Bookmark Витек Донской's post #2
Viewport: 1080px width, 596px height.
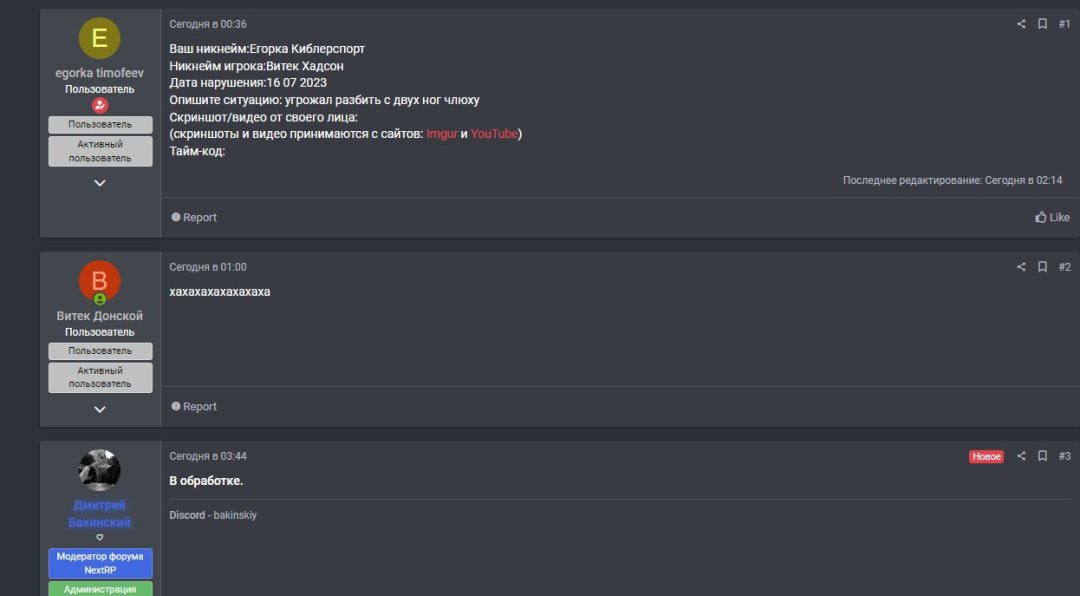[x=1042, y=267]
